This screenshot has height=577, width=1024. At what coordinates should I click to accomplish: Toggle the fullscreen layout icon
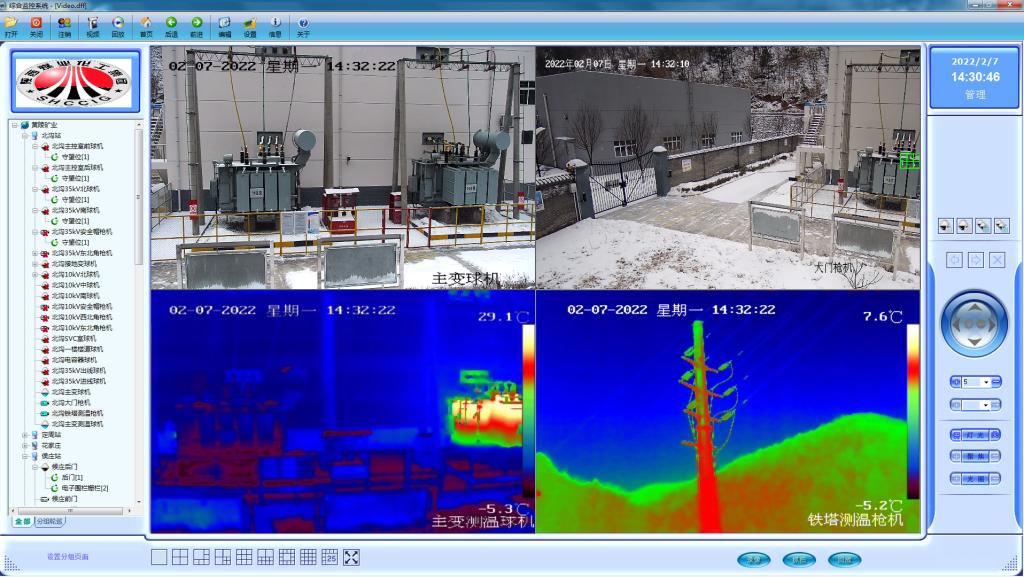[351, 557]
